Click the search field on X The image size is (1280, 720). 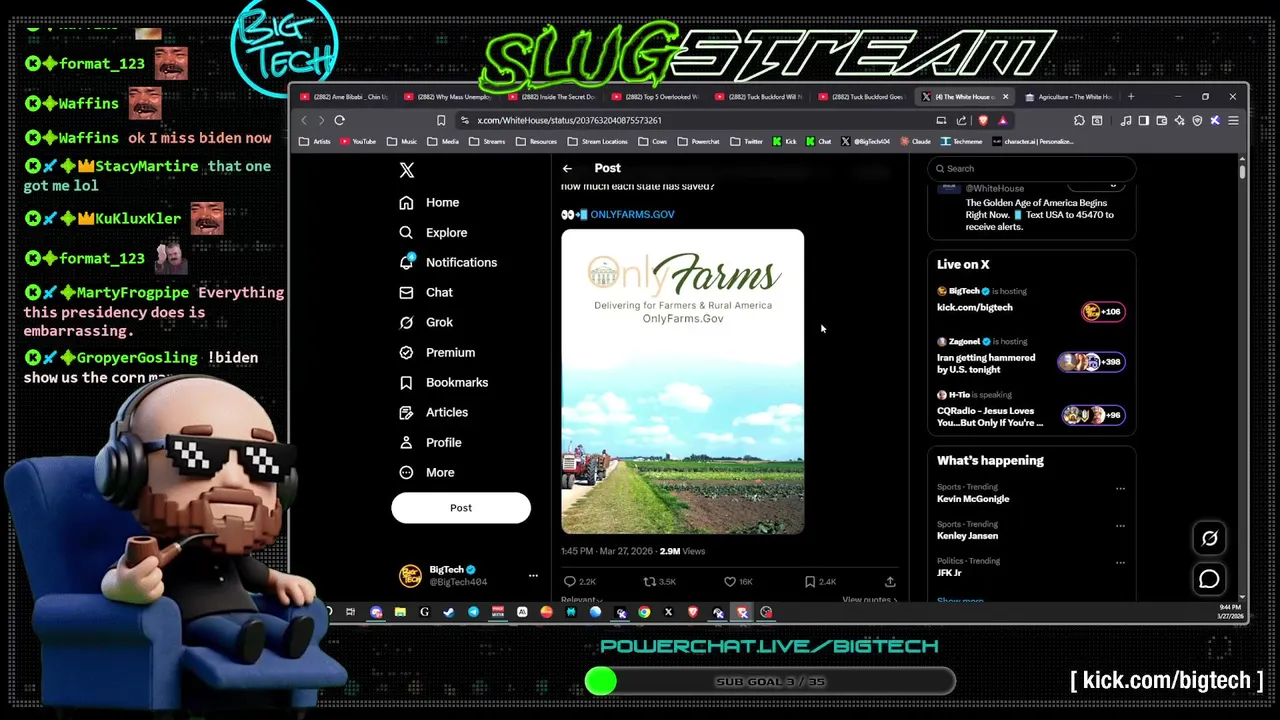click(x=1031, y=169)
